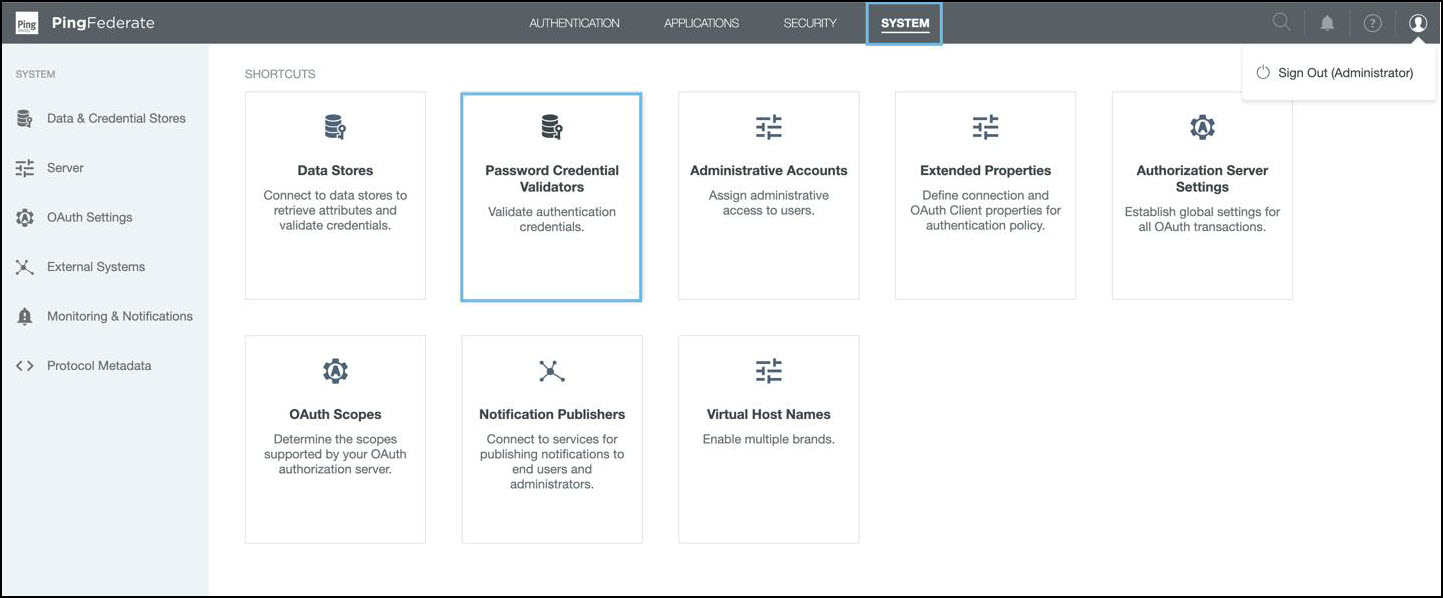The width and height of the screenshot is (1443, 598).
Task: Click the OAuth Scopes gear icon
Action: point(334,371)
